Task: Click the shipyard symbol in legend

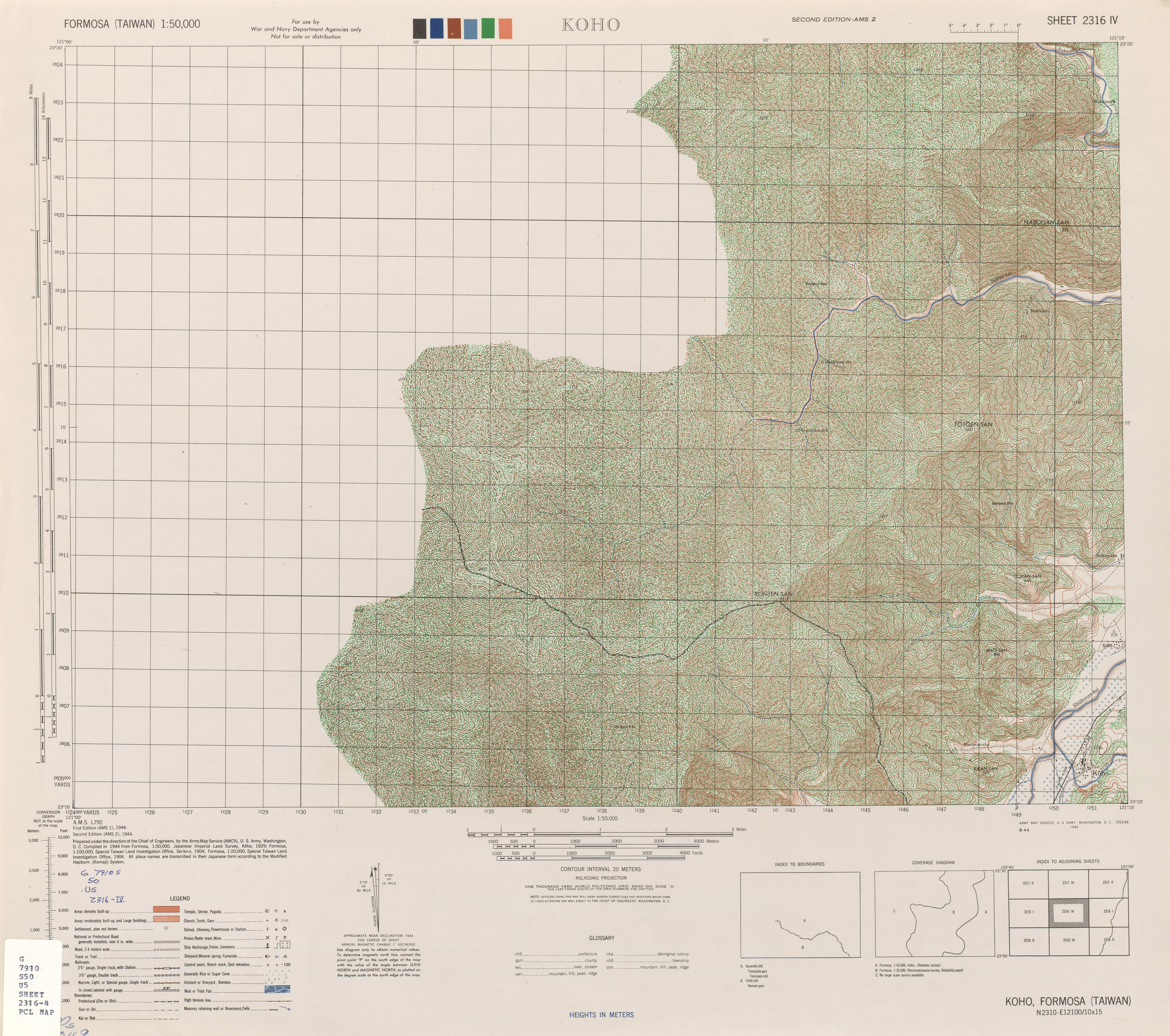Action: tap(268, 956)
